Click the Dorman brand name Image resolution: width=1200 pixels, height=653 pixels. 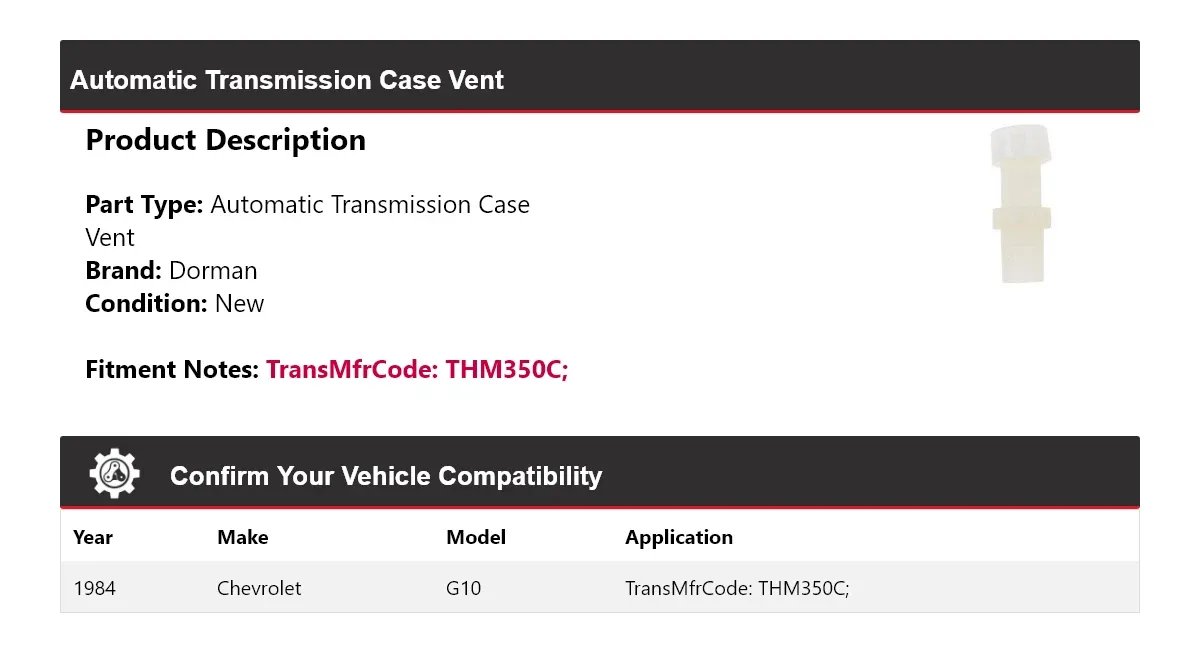213,270
